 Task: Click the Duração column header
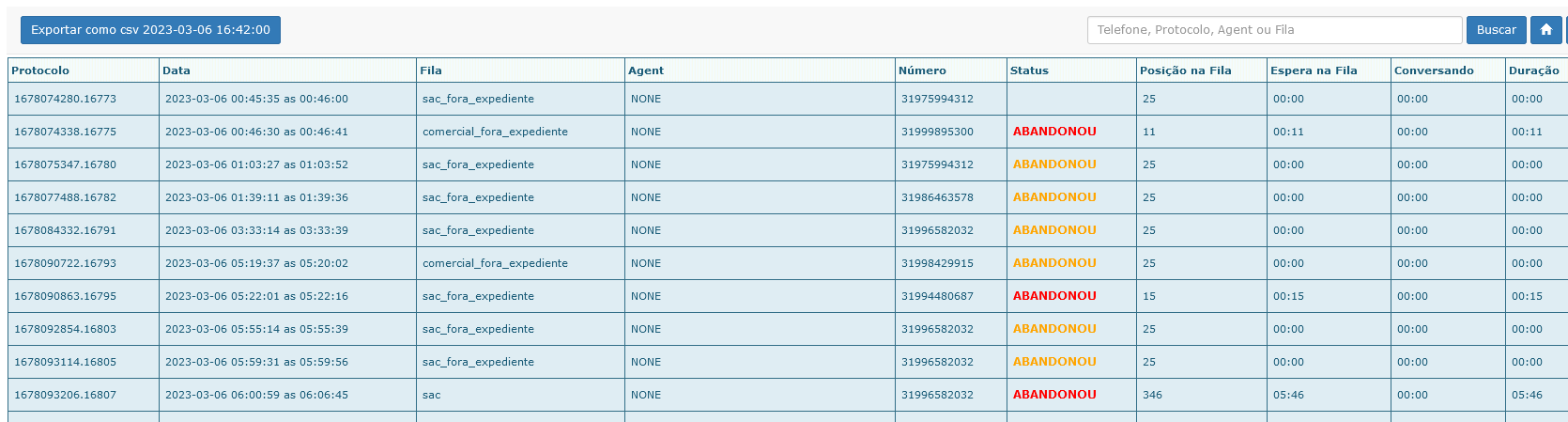[1533, 70]
